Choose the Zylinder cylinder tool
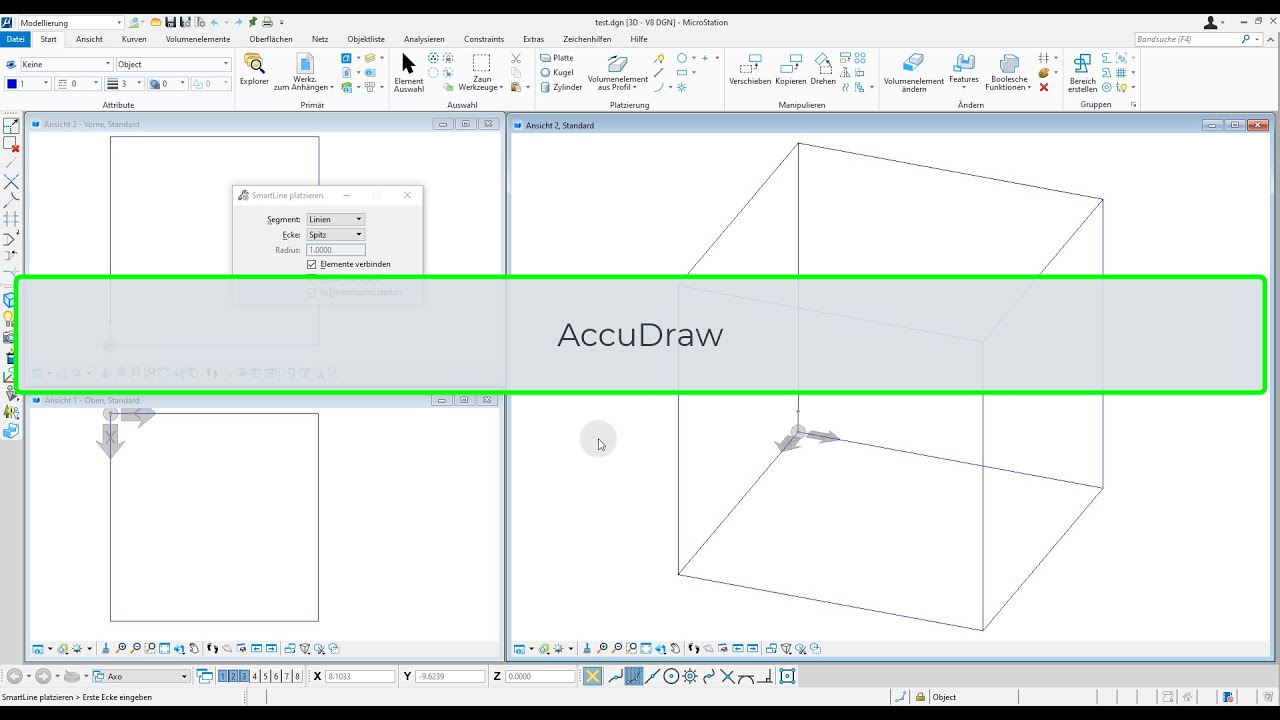1280x720 pixels. pos(561,87)
